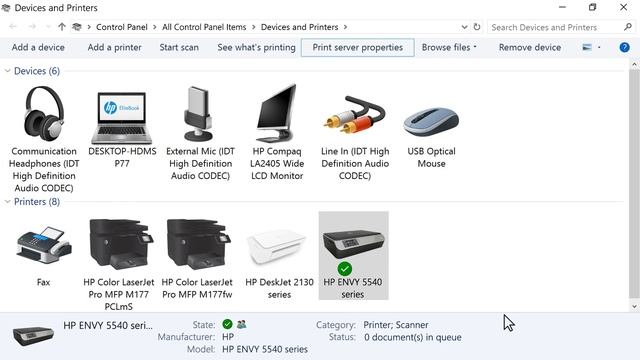
Task: Click the shared state icon in details pane
Action: tap(241, 324)
